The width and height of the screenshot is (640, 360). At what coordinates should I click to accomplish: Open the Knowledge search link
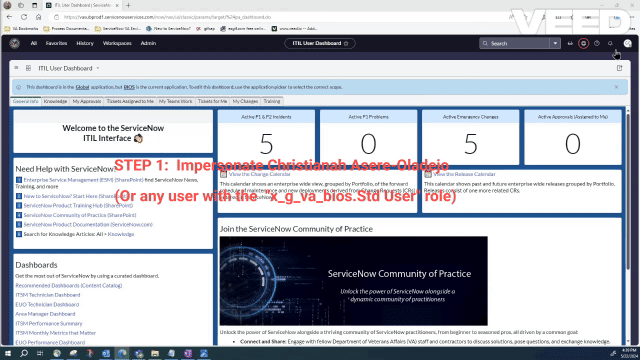pyautogui.click(x=121, y=234)
